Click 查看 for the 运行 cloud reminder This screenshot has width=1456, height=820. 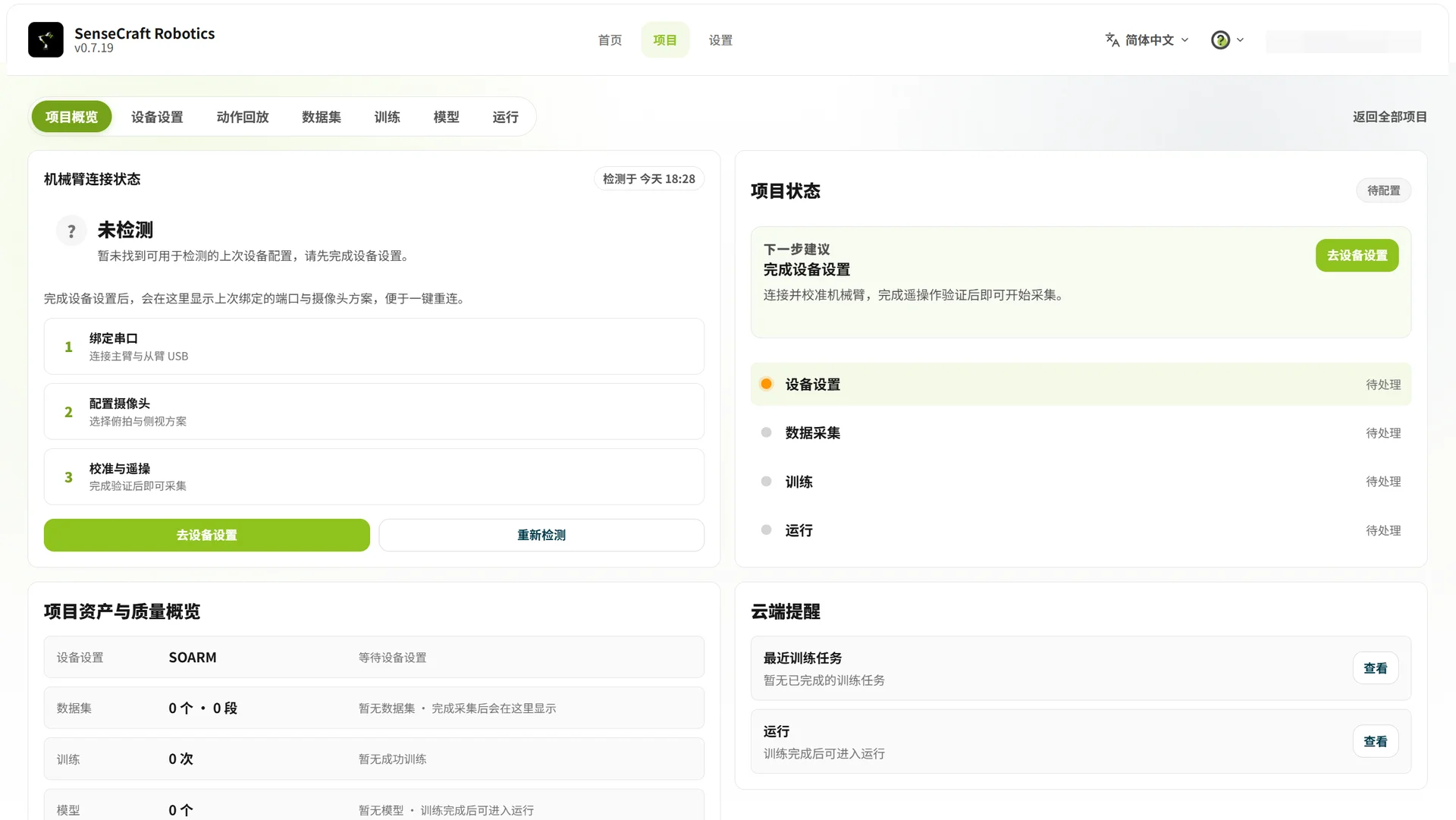coord(1375,742)
